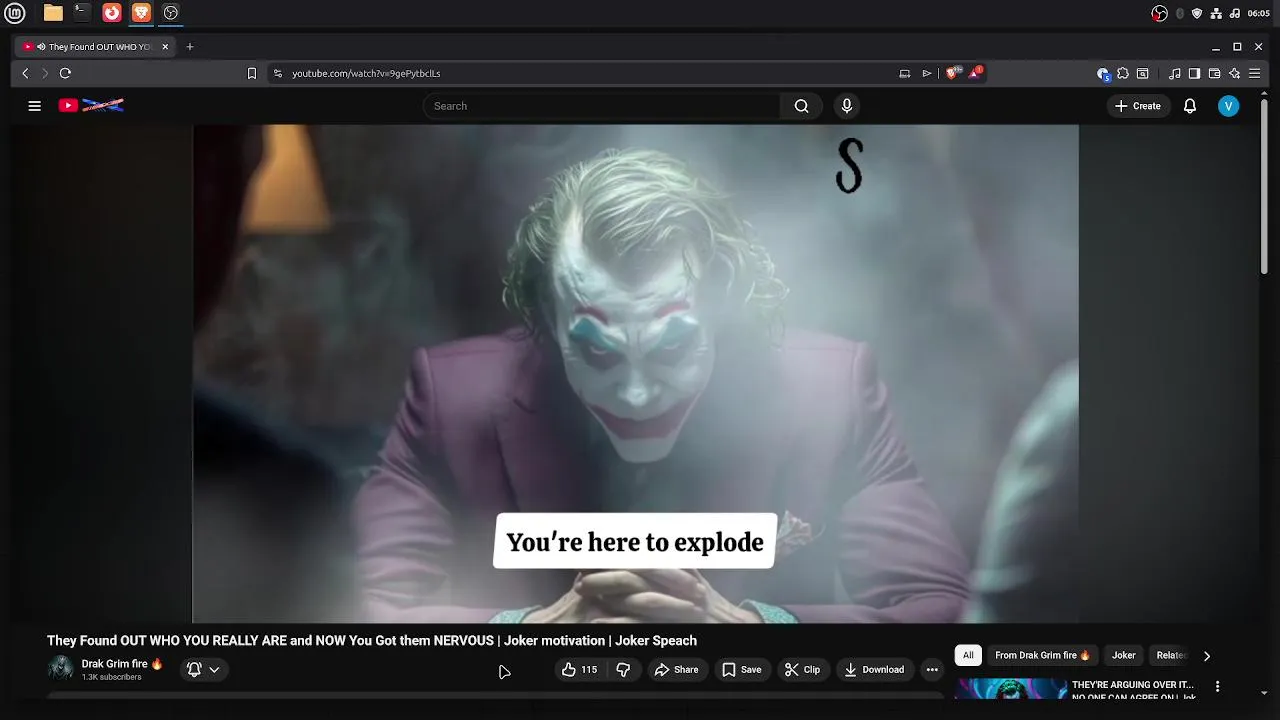Screen dimensions: 1280x720
Task: Select the Joker chip
Action: click(x=1124, y=656)
